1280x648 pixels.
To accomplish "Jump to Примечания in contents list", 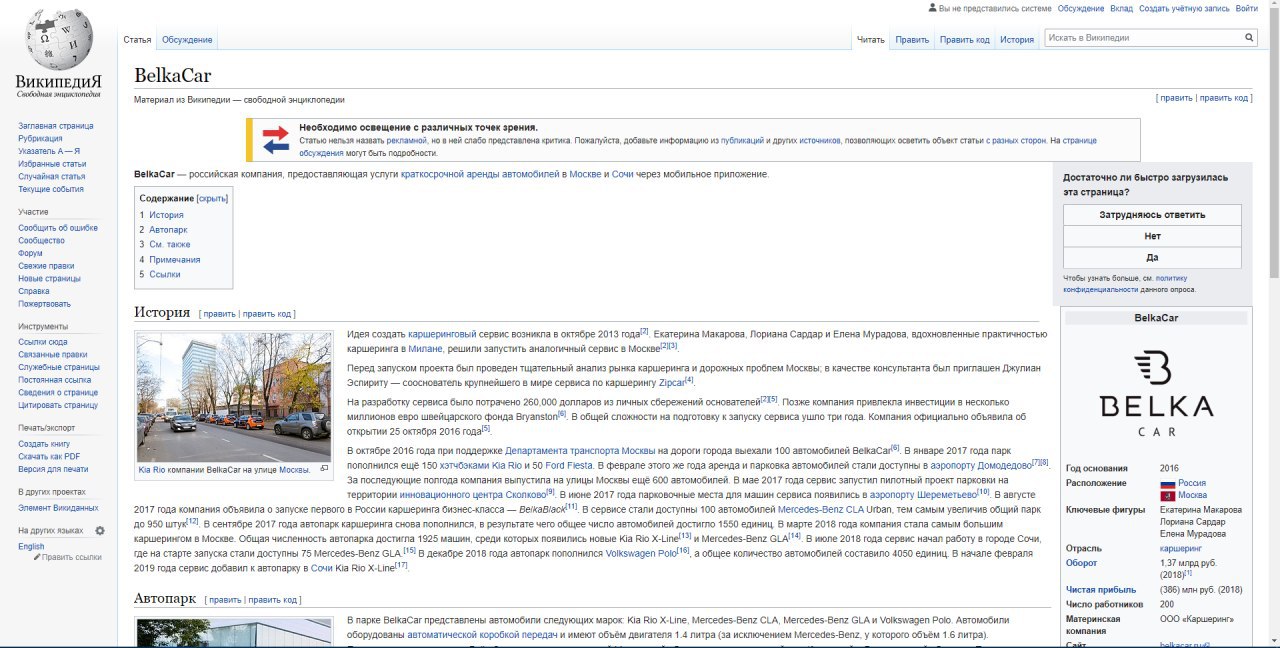I will tap(174, 259).
